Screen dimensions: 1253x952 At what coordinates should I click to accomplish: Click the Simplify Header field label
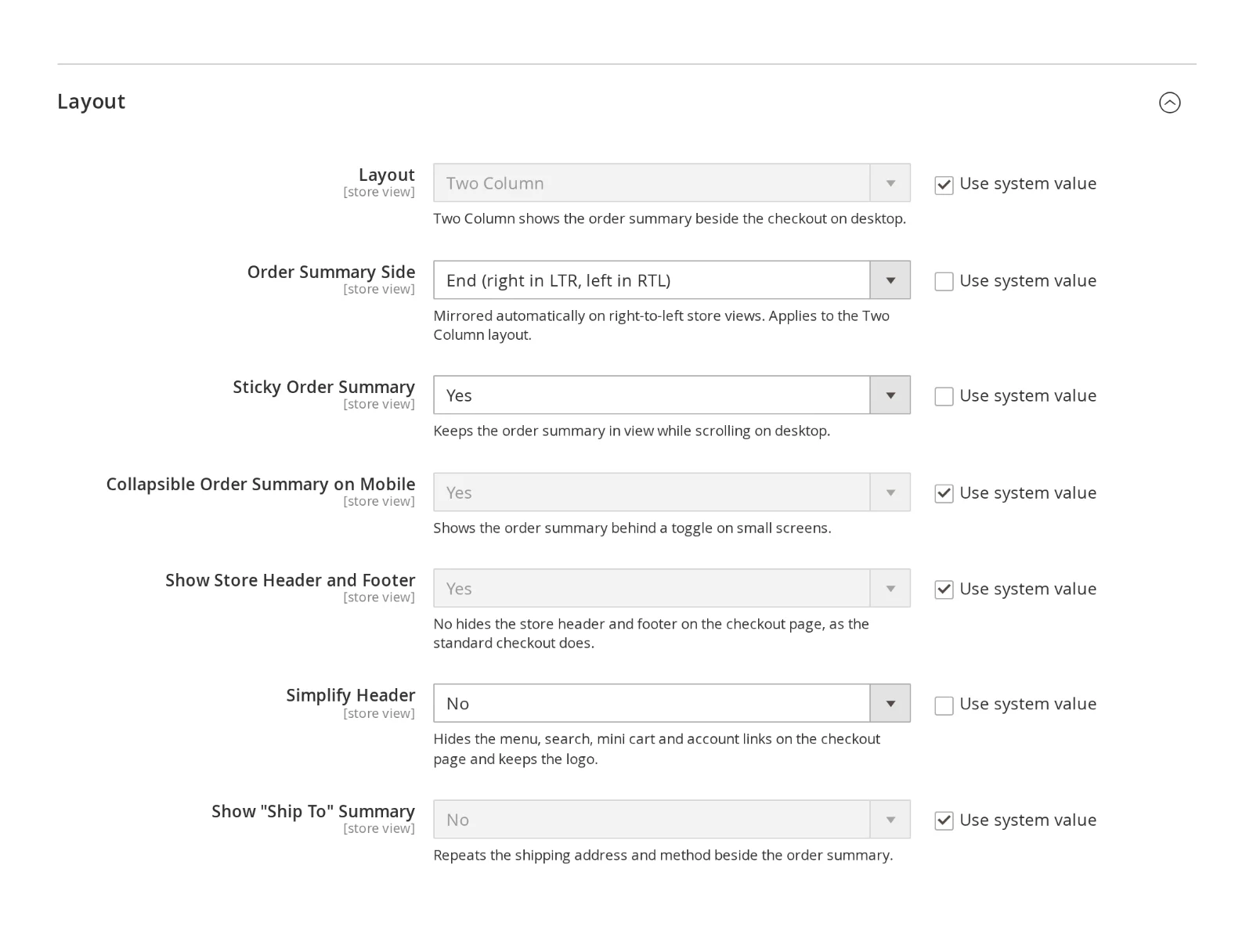pos(350,695)
